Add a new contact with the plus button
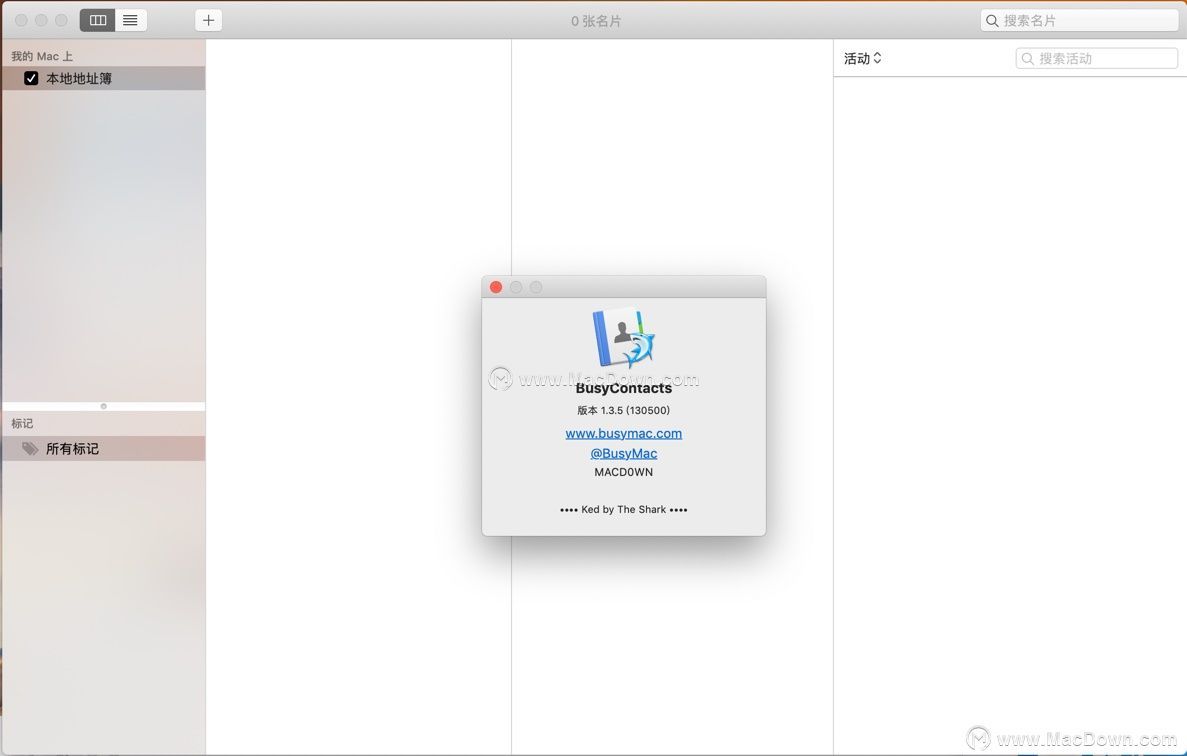 pyautogui.click(x=208, y=20)
